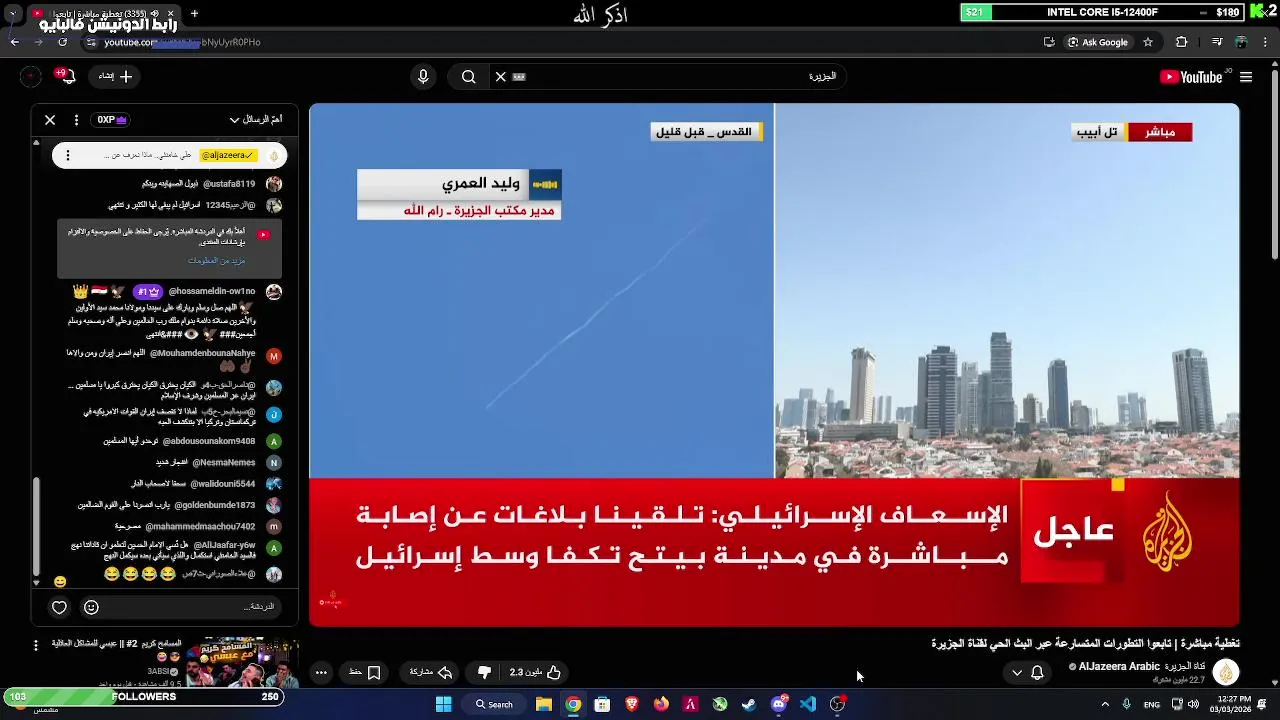Click the 0XP crown badge in chat
This screenshot has width=1280, height=720.
[111, 120]
